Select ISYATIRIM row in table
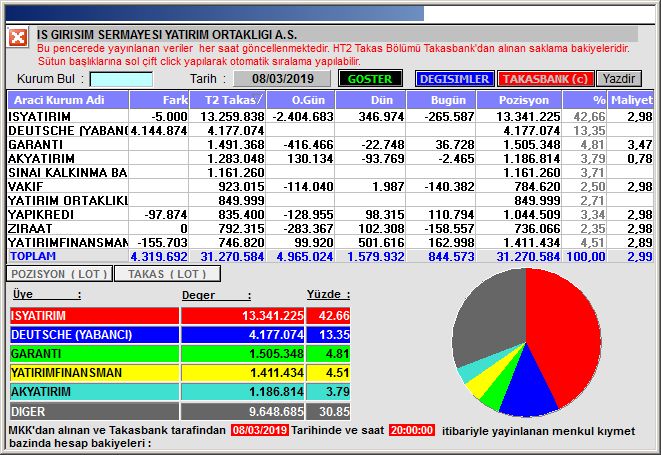Screen dimensions: 661x455 tap(330, 116)
